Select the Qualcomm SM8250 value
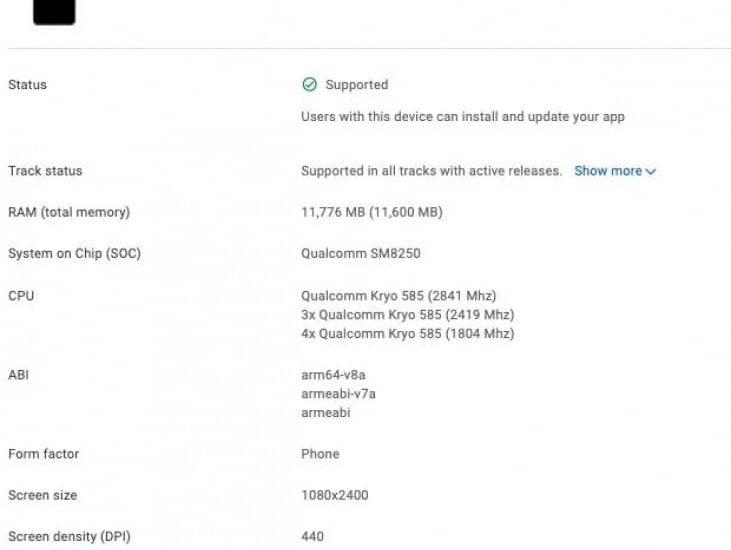 pos(360,254)
